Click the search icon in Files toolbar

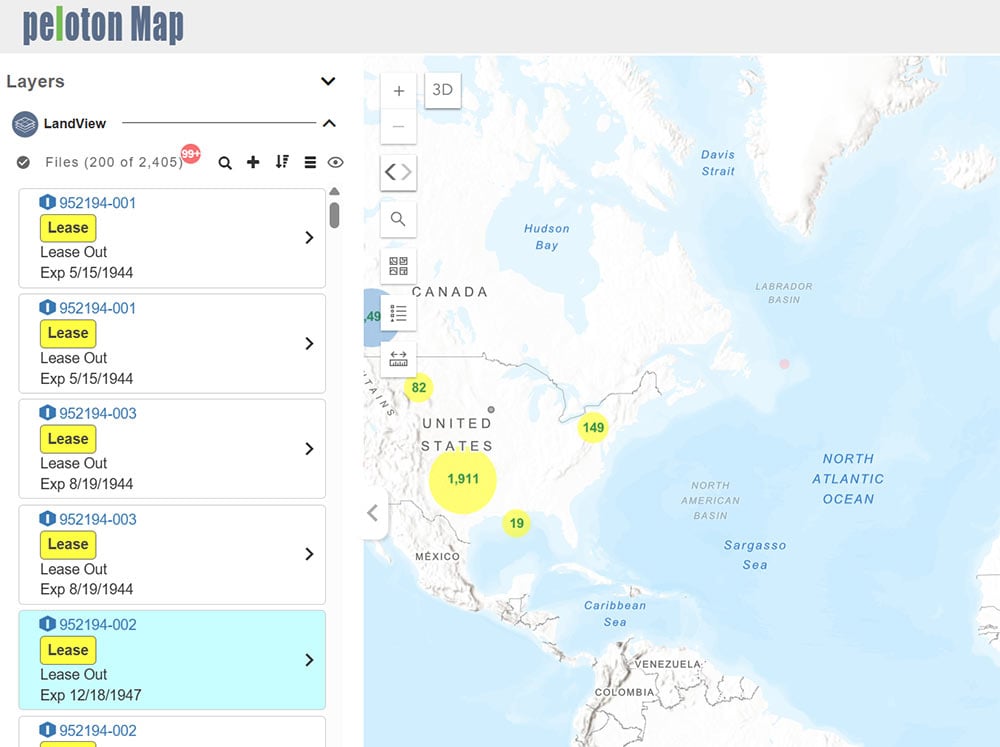[225, 162]
